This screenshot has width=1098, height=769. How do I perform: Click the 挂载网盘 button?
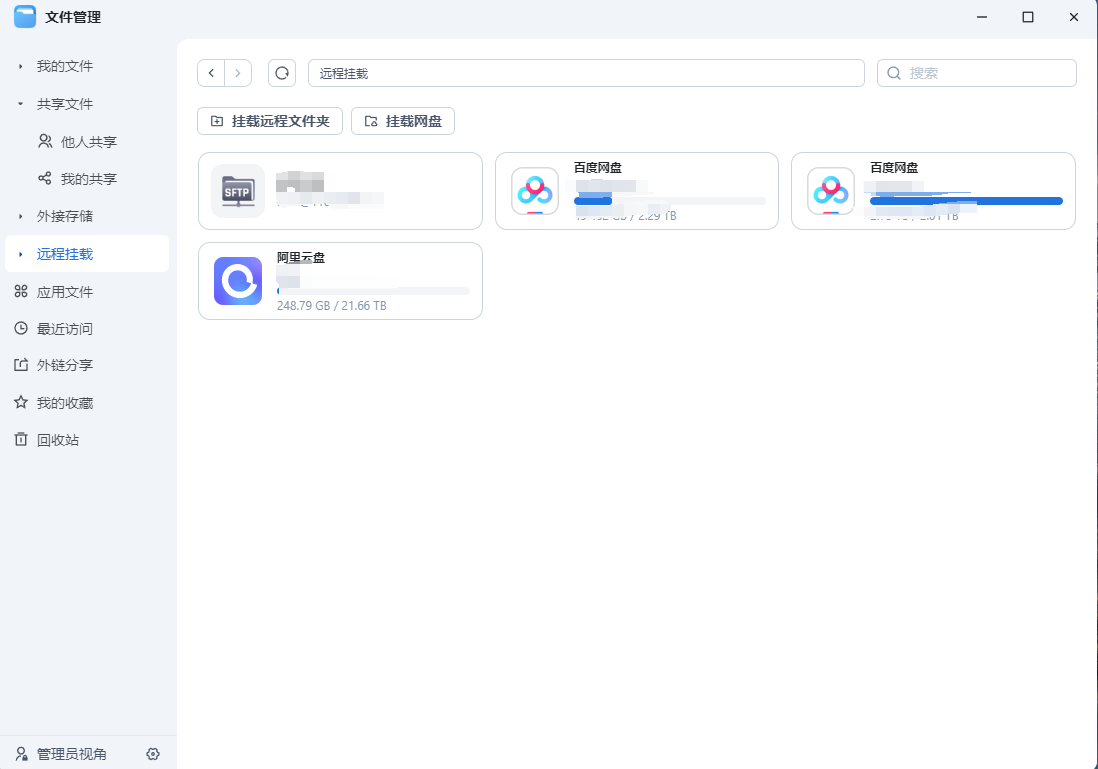(x=403, y=121)
